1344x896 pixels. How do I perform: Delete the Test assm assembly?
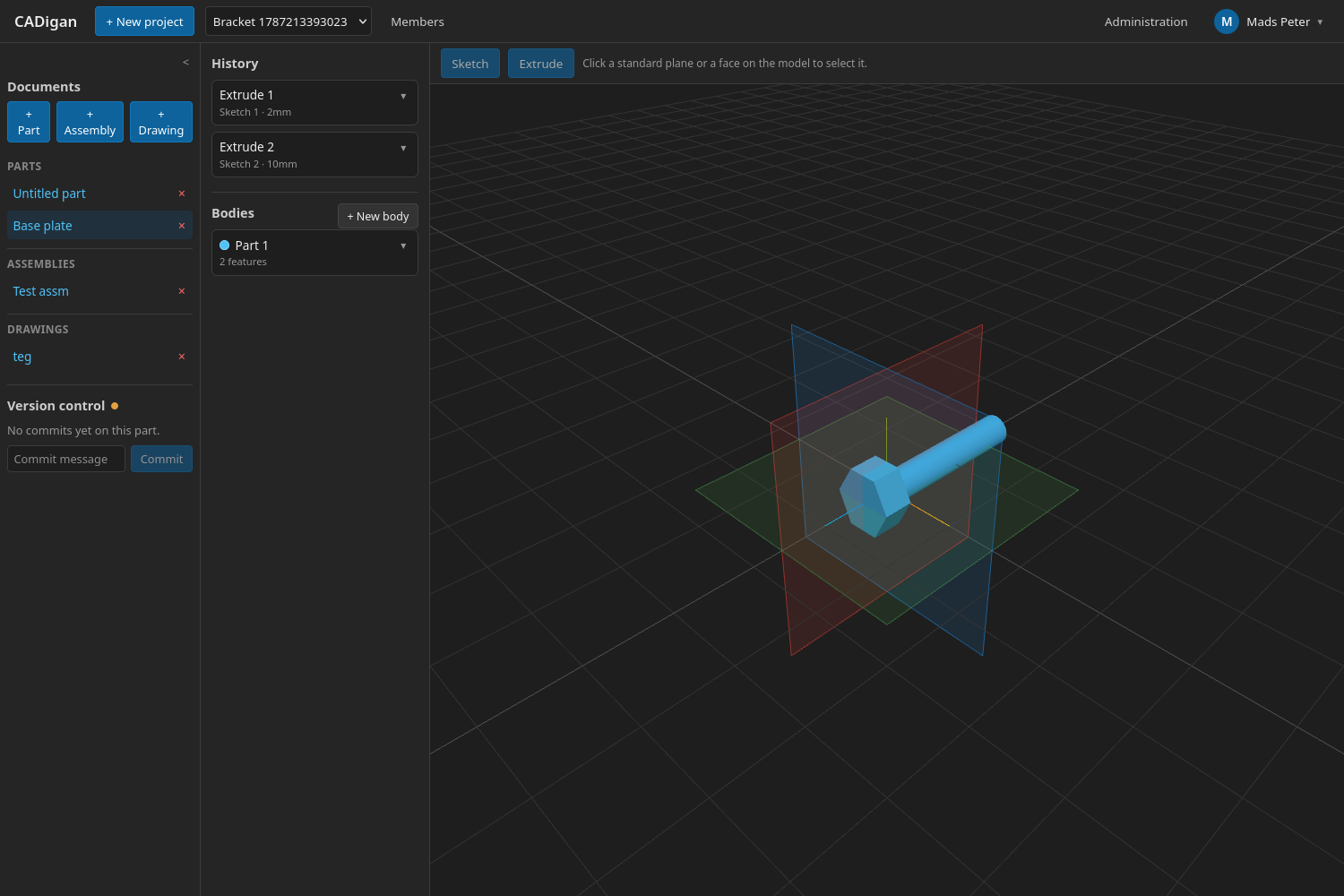[x=182, y=291]
